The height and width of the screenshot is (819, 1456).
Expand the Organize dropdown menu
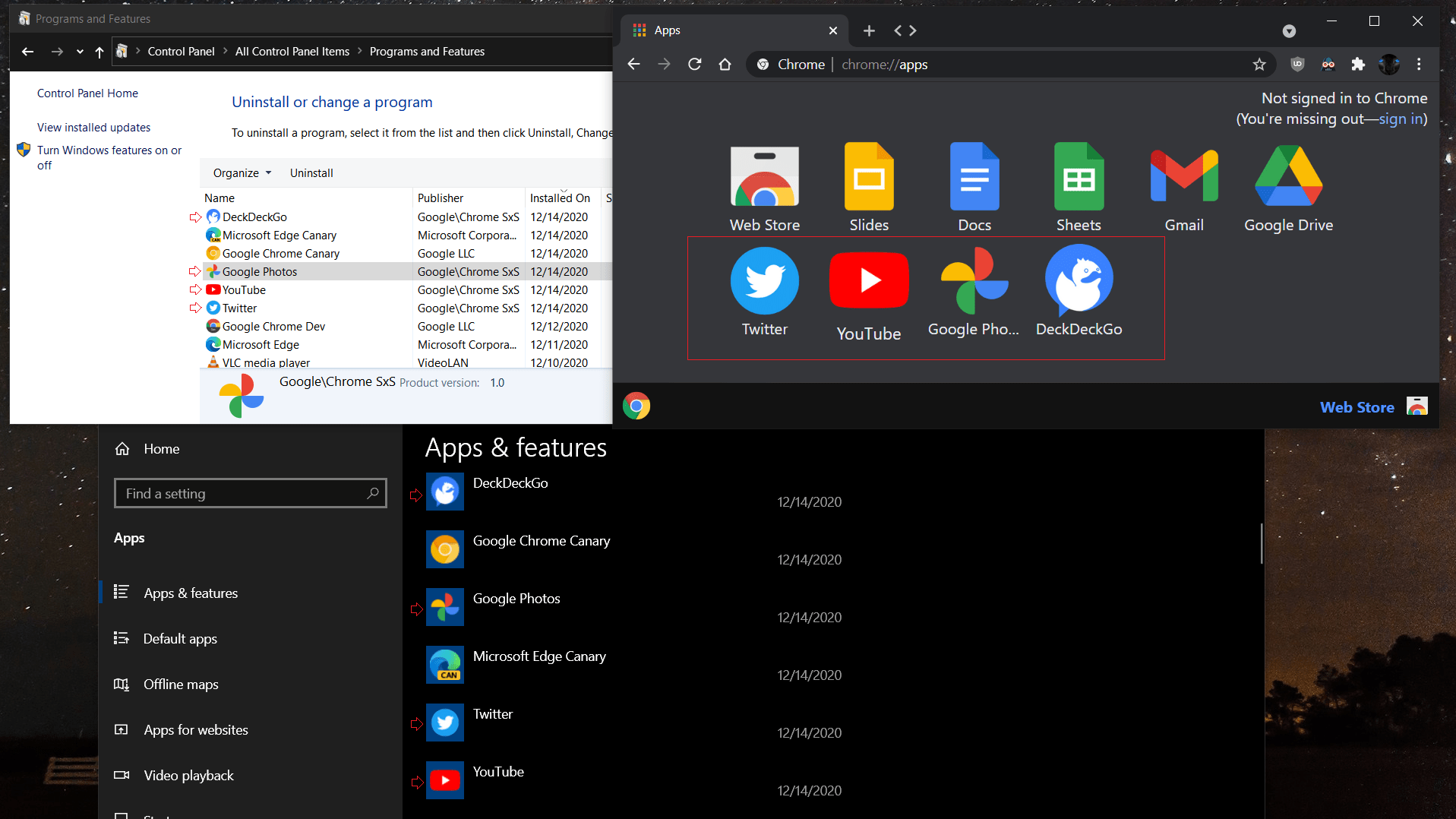(242, 173)
